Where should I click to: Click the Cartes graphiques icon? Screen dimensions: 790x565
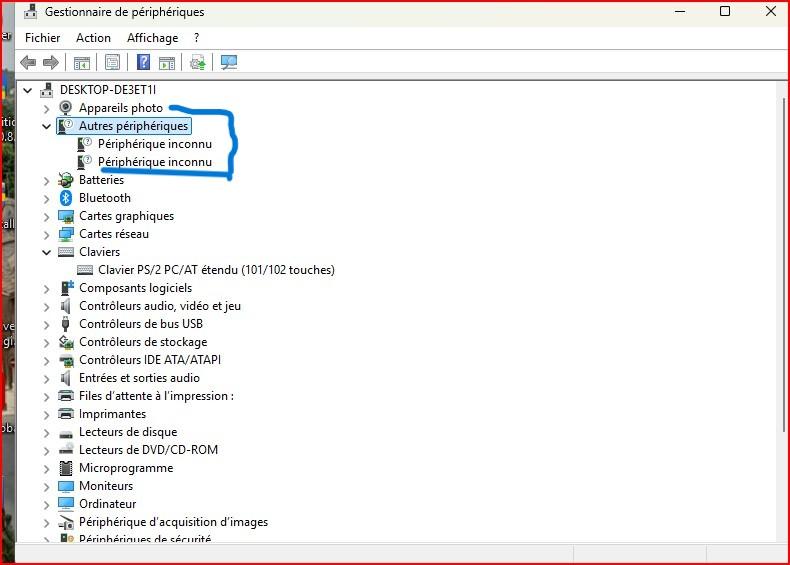click(66, 216)
